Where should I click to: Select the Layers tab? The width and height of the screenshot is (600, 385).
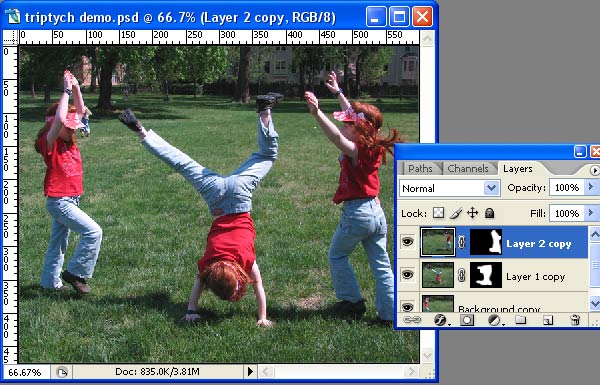coord(517,168)
